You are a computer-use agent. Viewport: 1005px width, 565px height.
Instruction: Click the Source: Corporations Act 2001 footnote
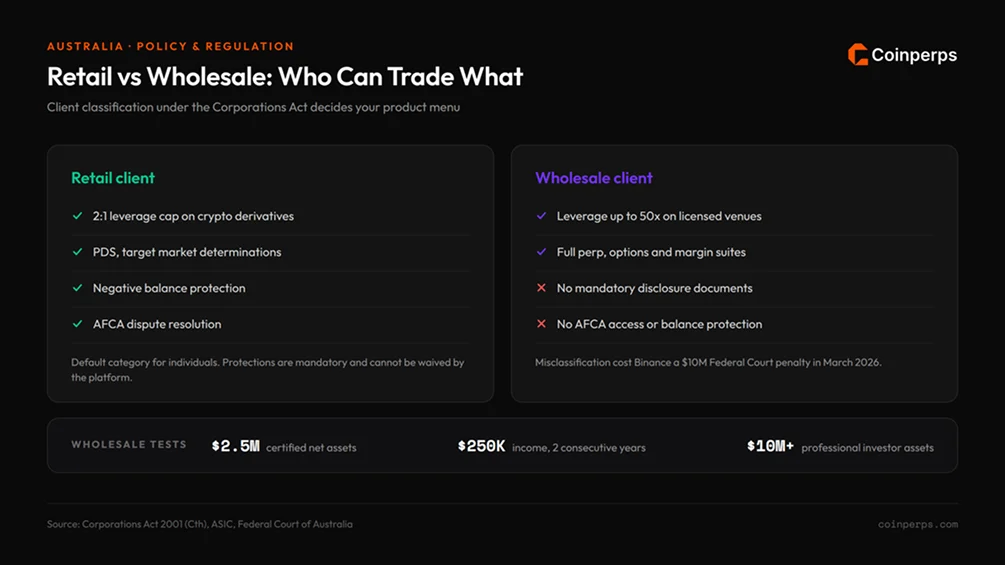(x=200, y=524)
